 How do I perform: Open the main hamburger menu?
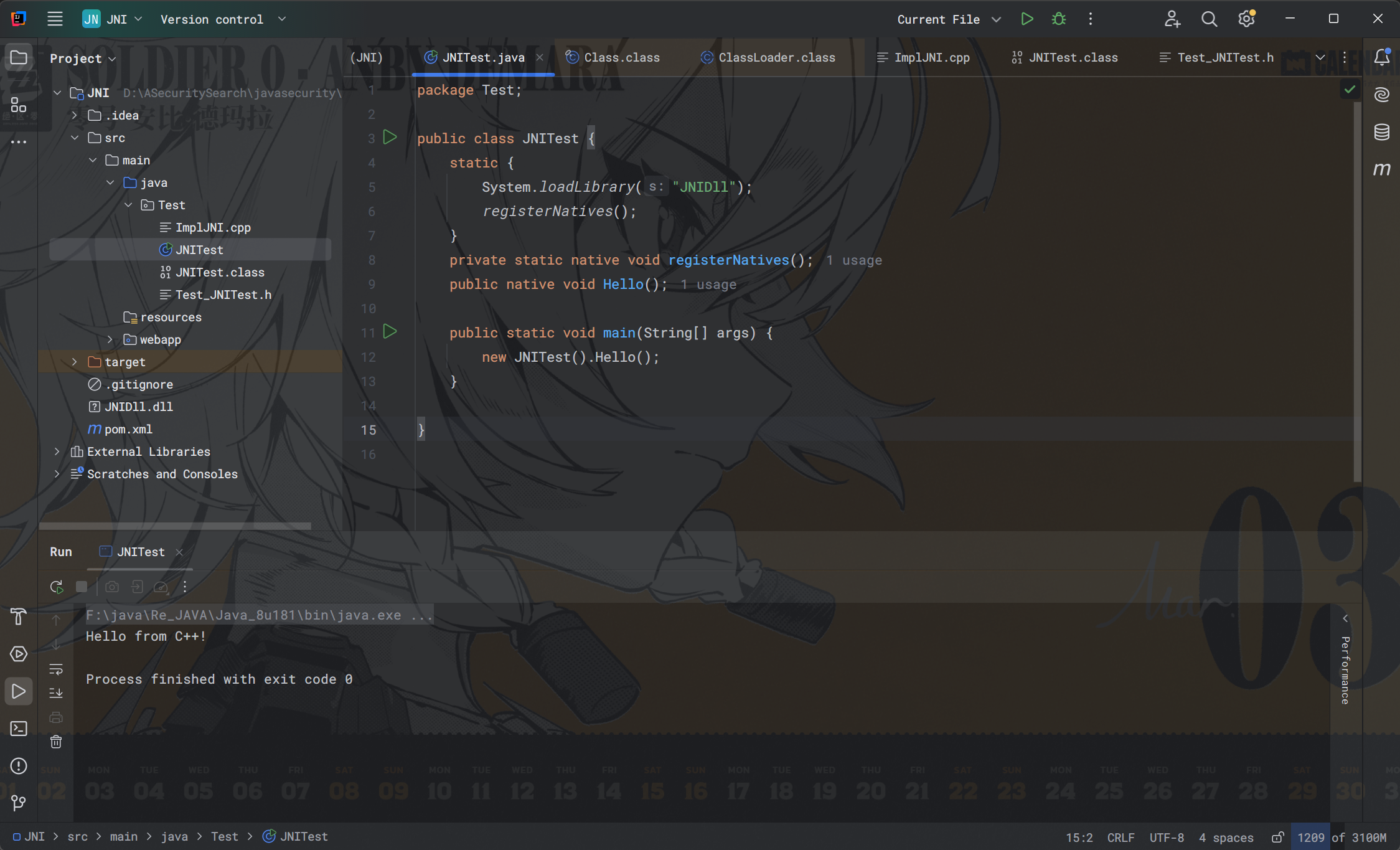(x=55, y=19)
